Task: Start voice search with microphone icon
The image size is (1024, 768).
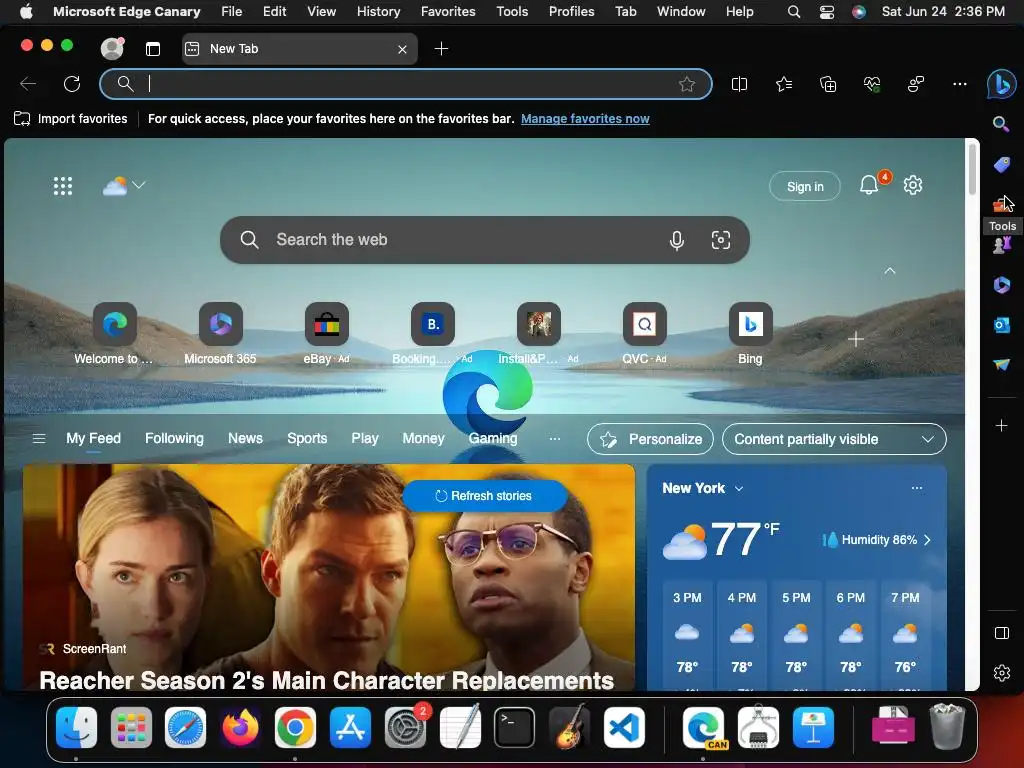Action: [677, 240]
